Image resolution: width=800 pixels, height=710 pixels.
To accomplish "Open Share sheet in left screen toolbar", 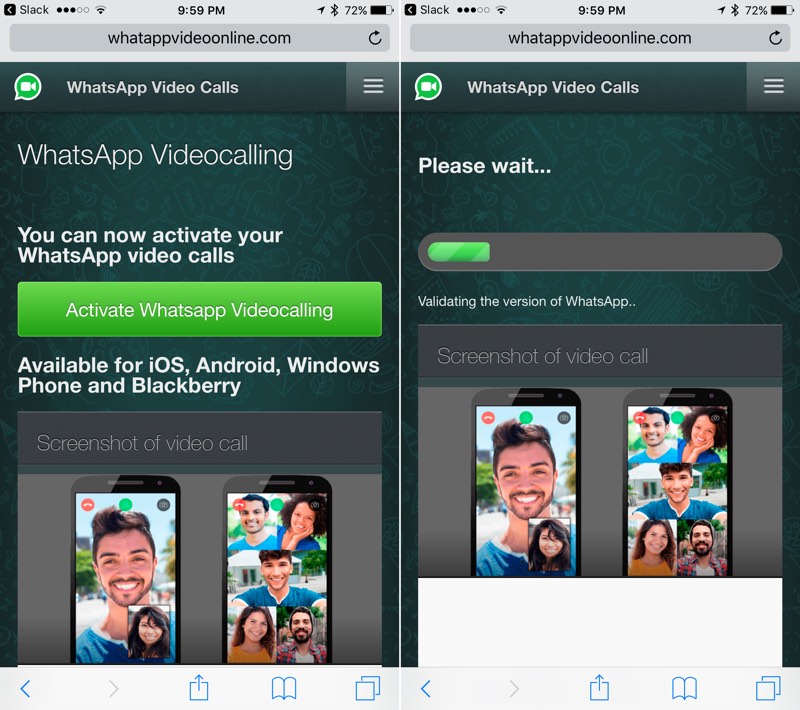I will pos(199,688).
